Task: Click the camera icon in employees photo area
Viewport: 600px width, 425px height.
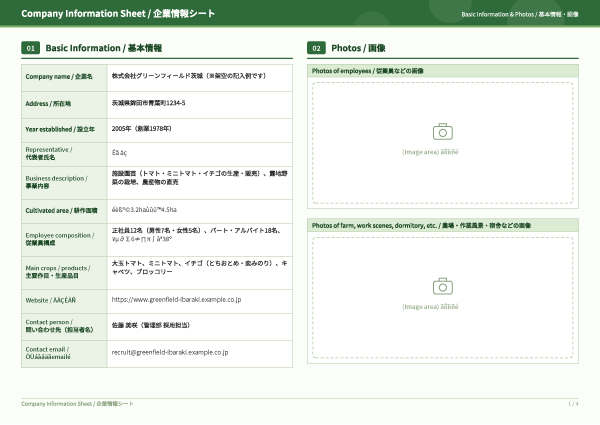Action: click(x=443, y=132)
